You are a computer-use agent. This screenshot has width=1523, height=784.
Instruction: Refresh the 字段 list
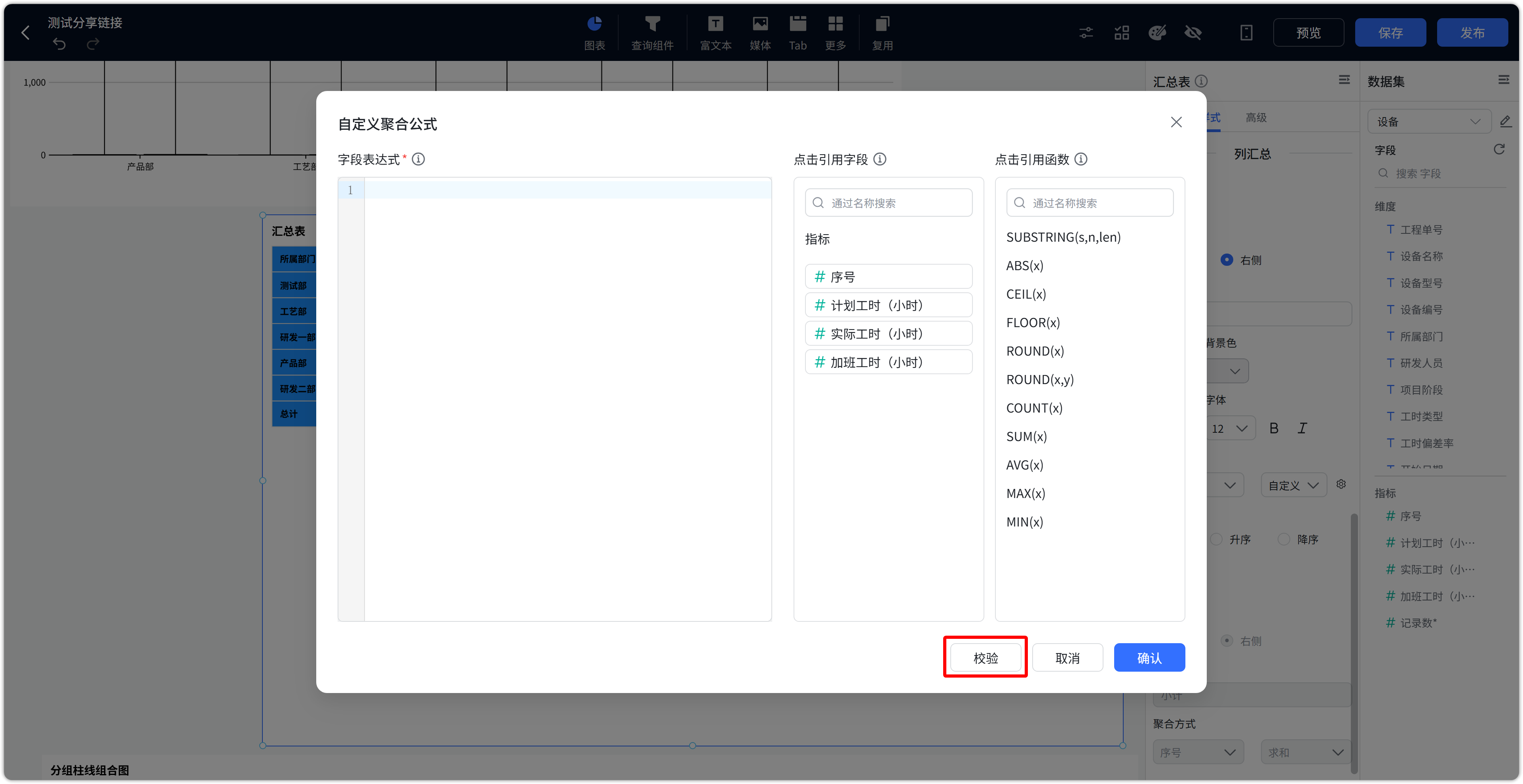click(1499, 149)
